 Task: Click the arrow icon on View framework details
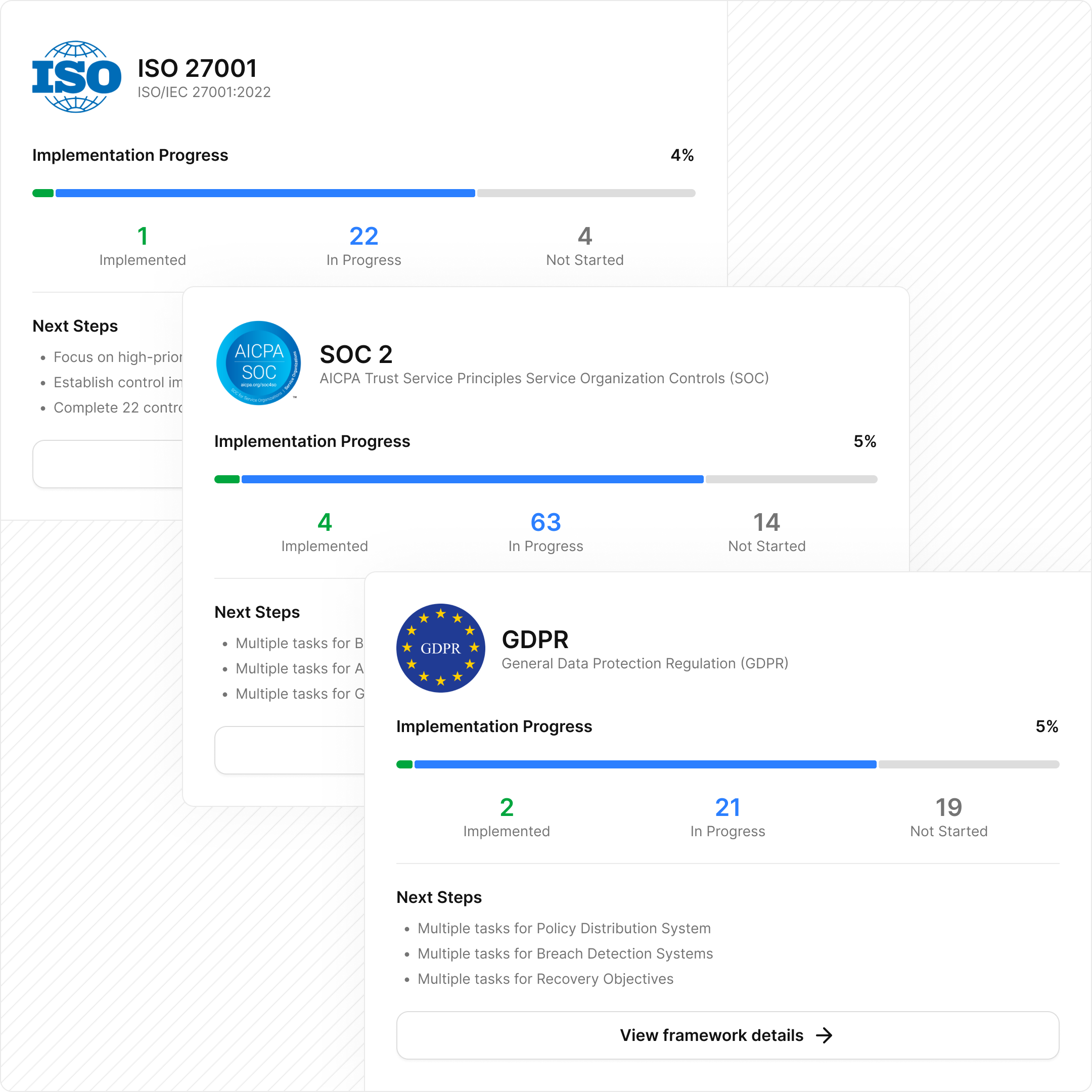tap(824, 1035)
